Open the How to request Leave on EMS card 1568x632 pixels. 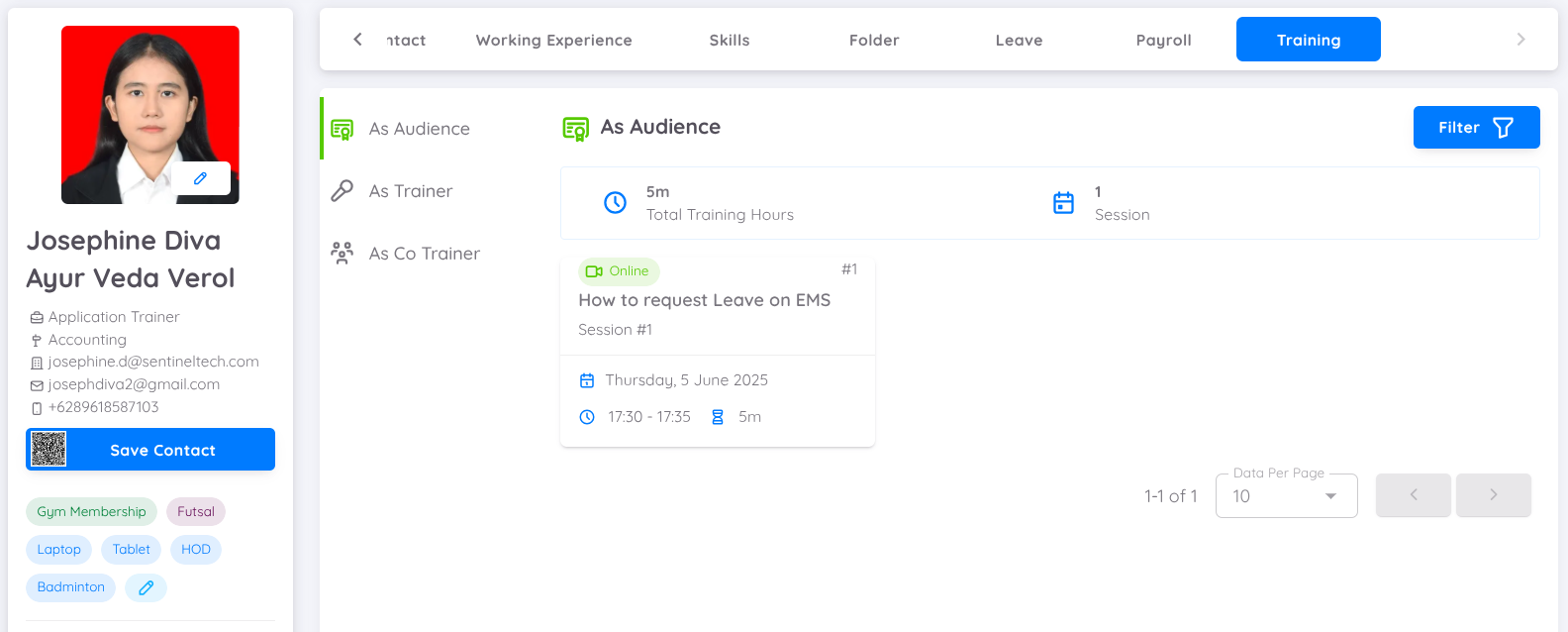[704, 300]
